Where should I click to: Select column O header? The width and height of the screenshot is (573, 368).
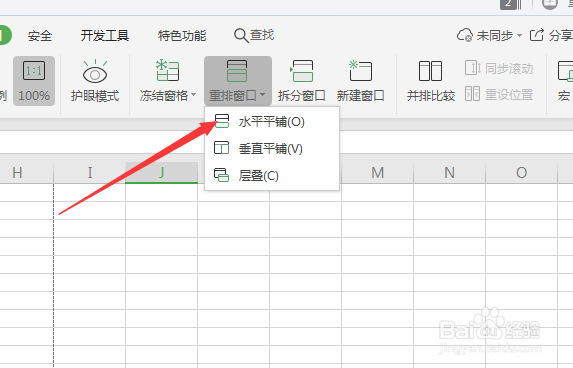coord(521,172)
